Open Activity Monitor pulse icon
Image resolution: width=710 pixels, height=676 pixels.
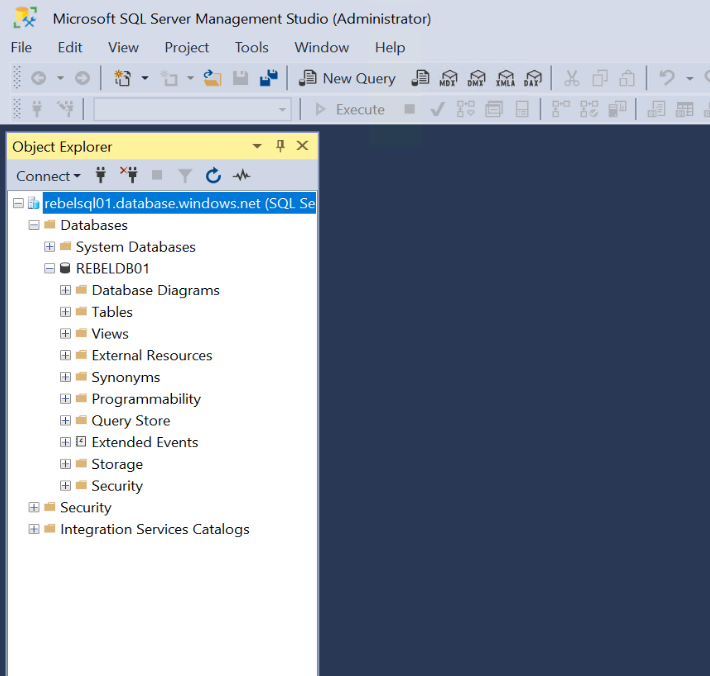pos(241,175)
